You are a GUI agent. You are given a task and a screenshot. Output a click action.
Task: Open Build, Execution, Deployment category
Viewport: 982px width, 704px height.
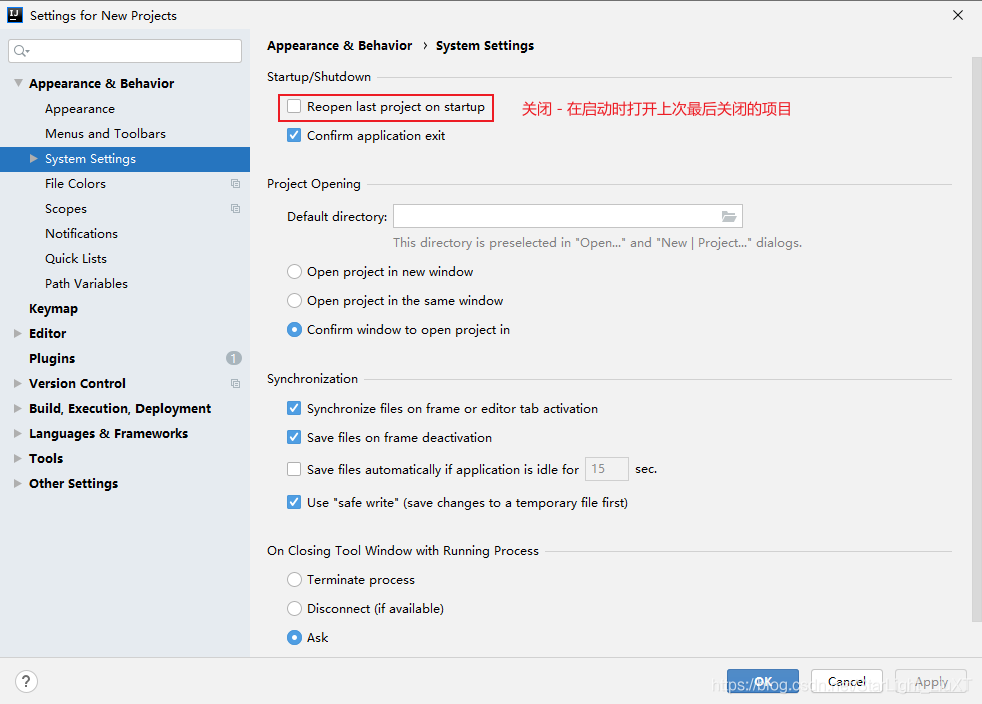coord(120,408)
